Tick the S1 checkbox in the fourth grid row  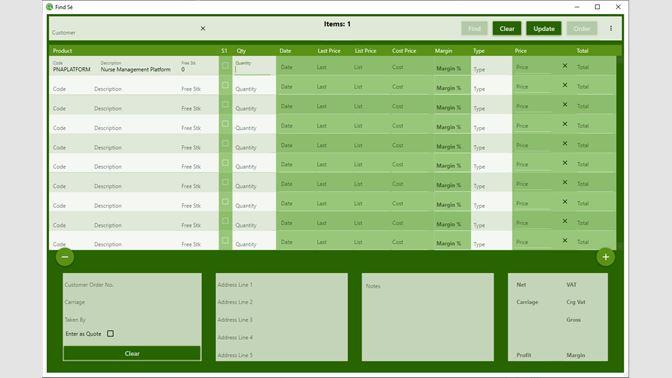(x=225, y=124)
